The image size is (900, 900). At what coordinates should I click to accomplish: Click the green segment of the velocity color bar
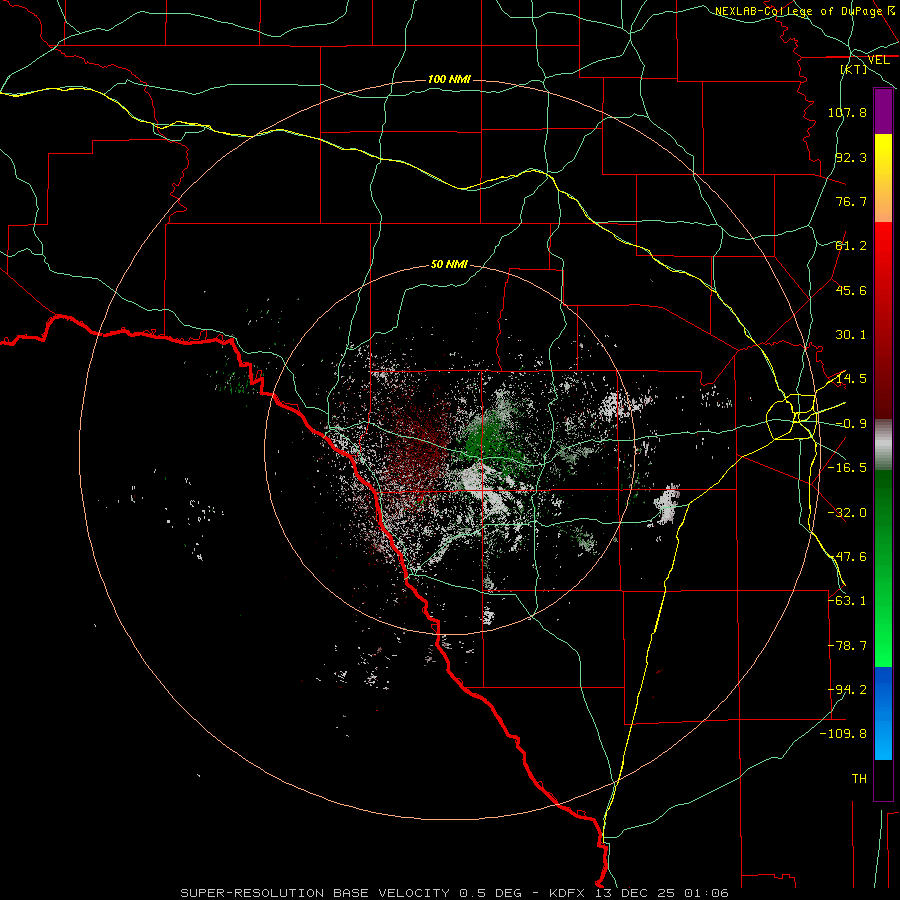coord(883,568)
